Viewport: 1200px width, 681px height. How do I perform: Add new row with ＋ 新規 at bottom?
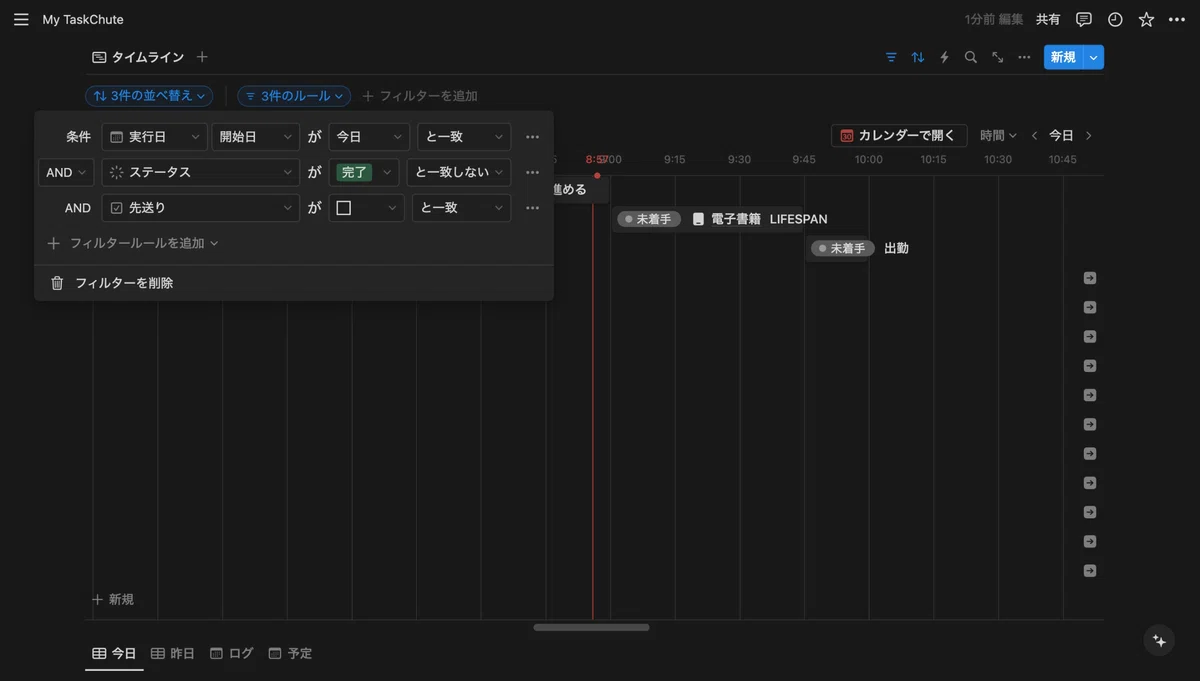coord(113,600)
